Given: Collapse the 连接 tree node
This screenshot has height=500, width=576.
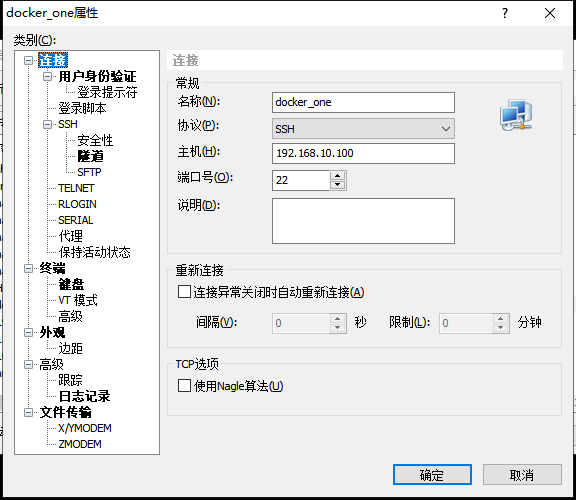Looking at the screenshot, I should tap(28, 60).
